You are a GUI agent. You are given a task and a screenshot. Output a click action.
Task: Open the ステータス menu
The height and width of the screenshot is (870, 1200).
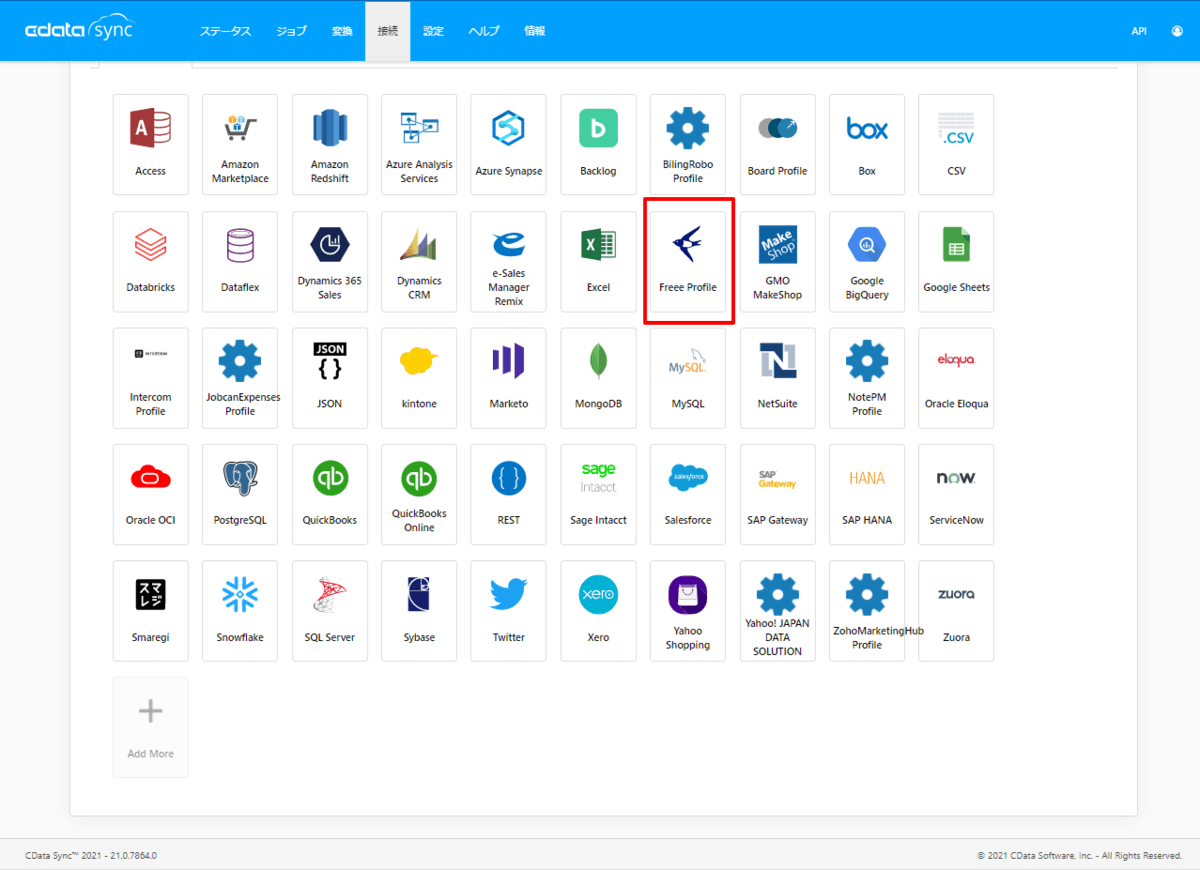225,31
